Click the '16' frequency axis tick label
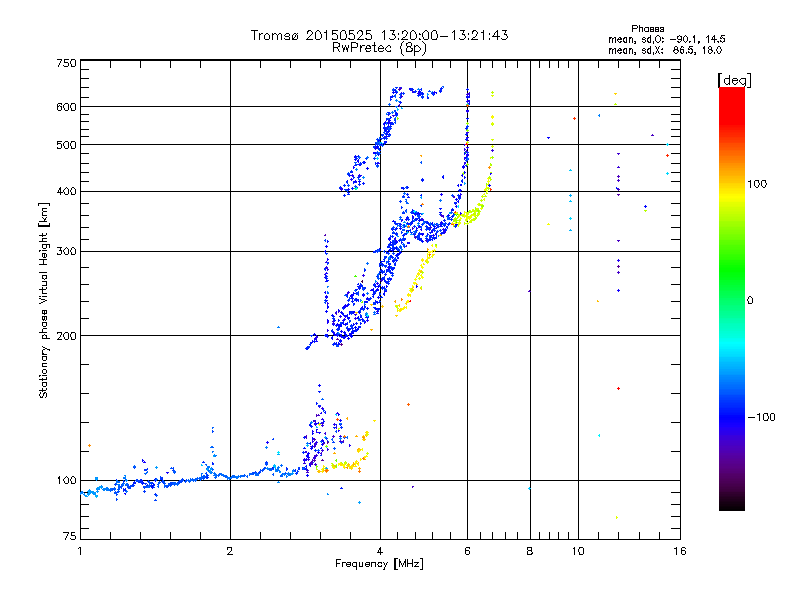 680,551
